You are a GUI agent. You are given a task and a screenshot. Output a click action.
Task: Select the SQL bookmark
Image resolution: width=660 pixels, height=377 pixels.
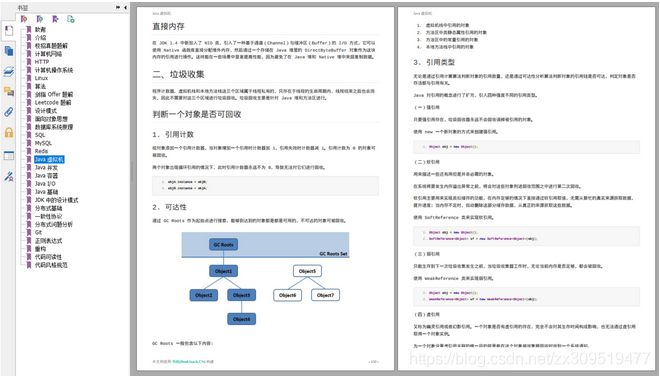pyautogui.click(x=40, y=135)
